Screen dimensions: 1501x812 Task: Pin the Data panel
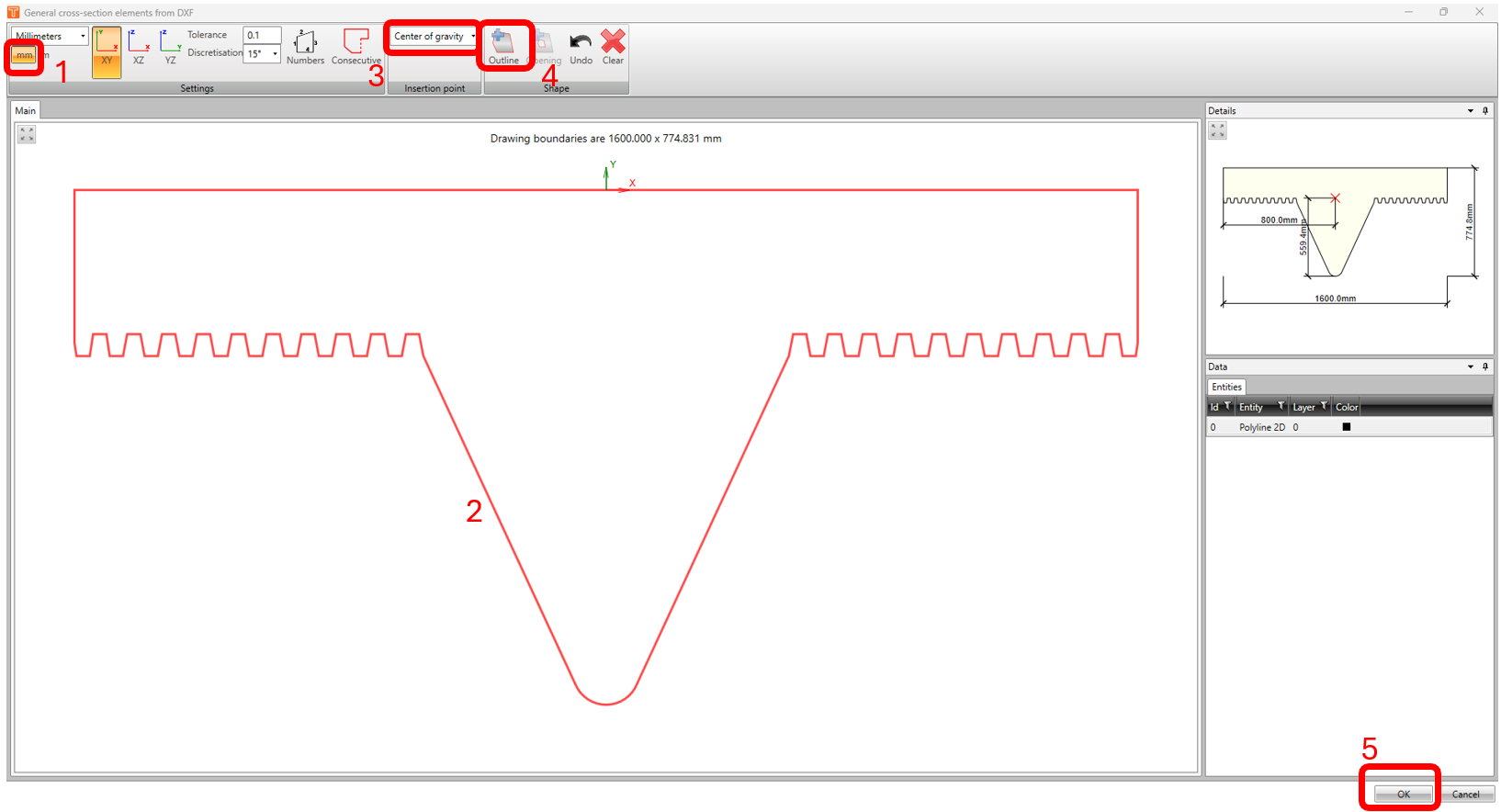(1484, 367)
